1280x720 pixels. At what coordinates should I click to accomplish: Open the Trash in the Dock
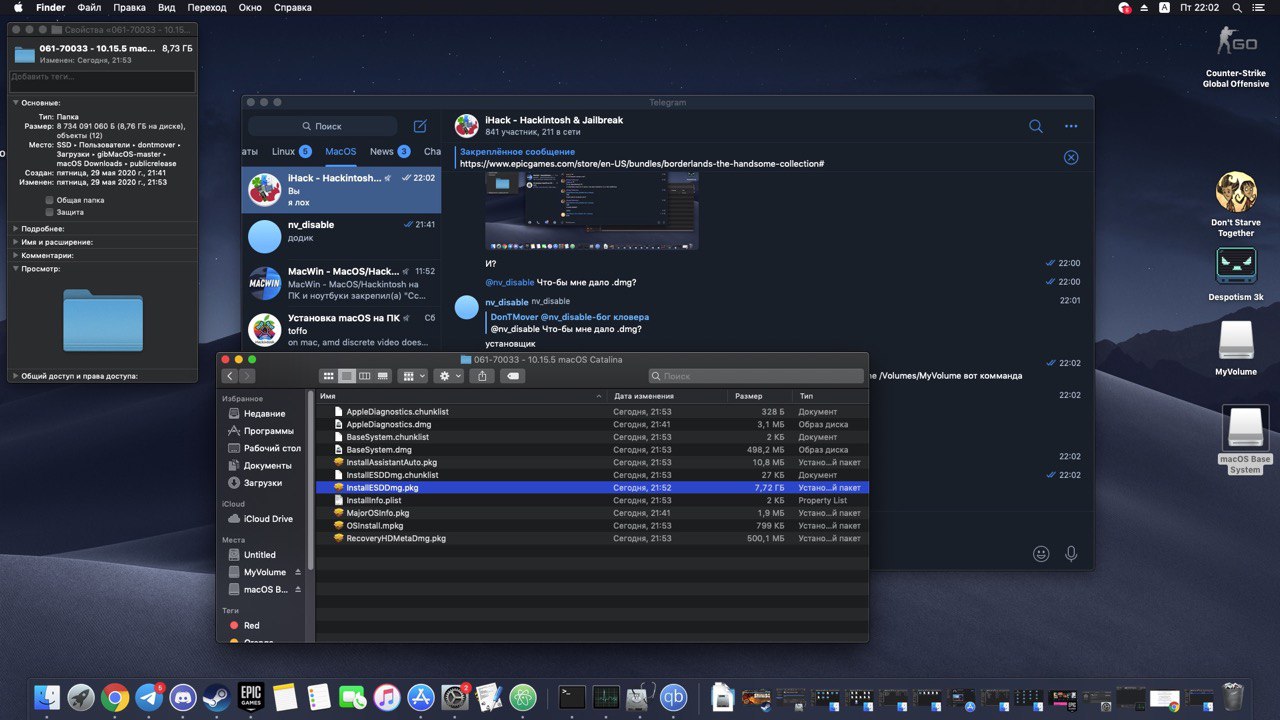(1234, 697)
